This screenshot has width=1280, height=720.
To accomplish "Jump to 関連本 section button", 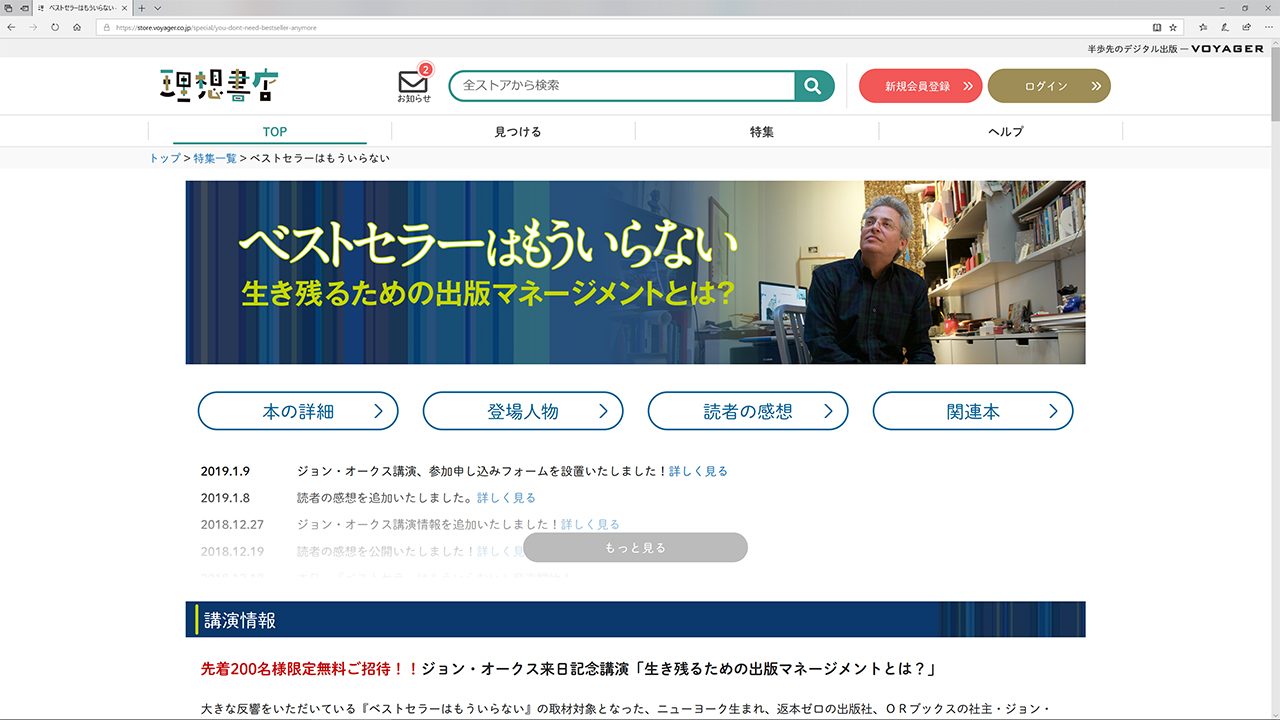I will (973, 411).
